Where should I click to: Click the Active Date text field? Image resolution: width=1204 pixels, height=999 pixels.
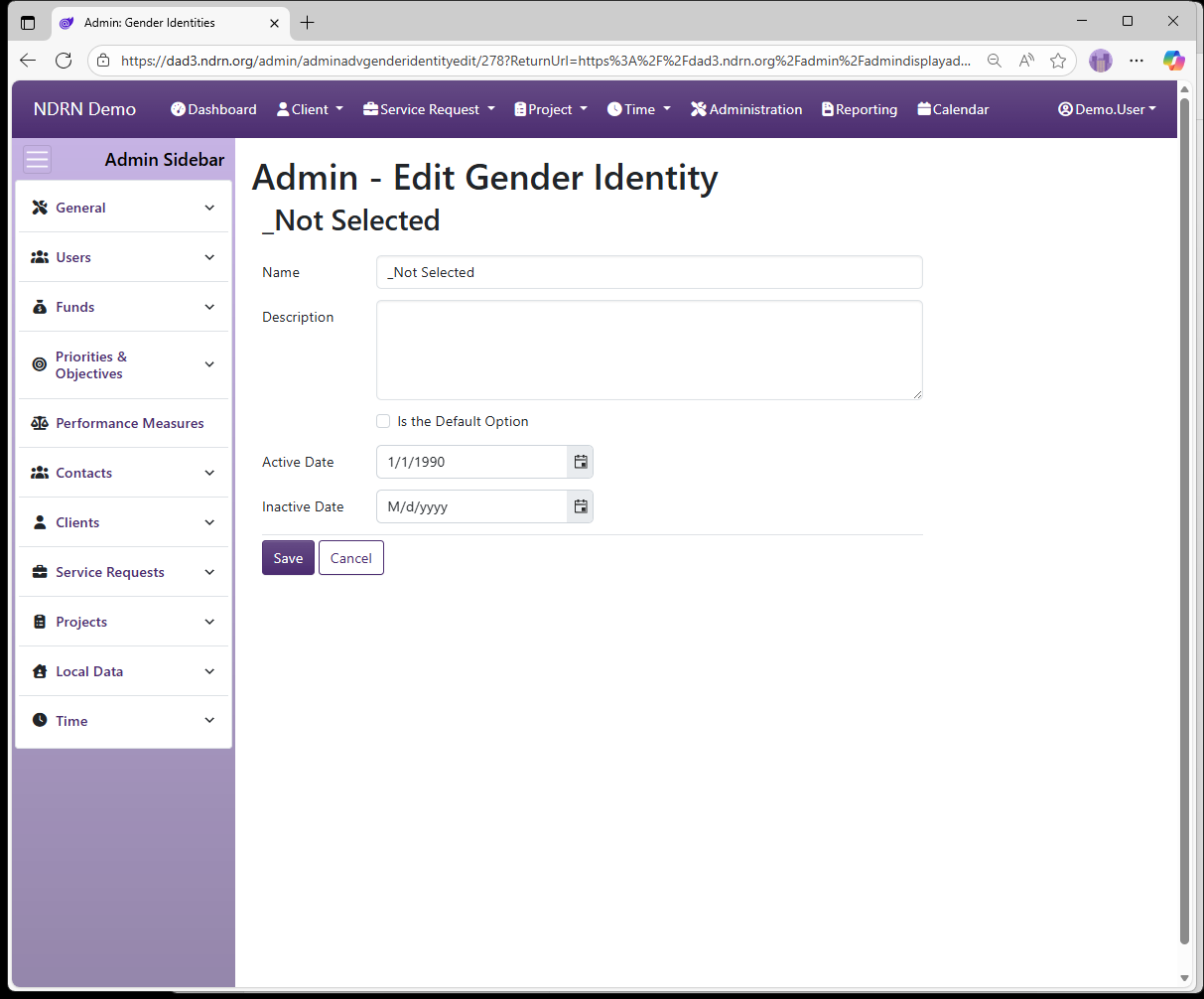pos(471,462)
